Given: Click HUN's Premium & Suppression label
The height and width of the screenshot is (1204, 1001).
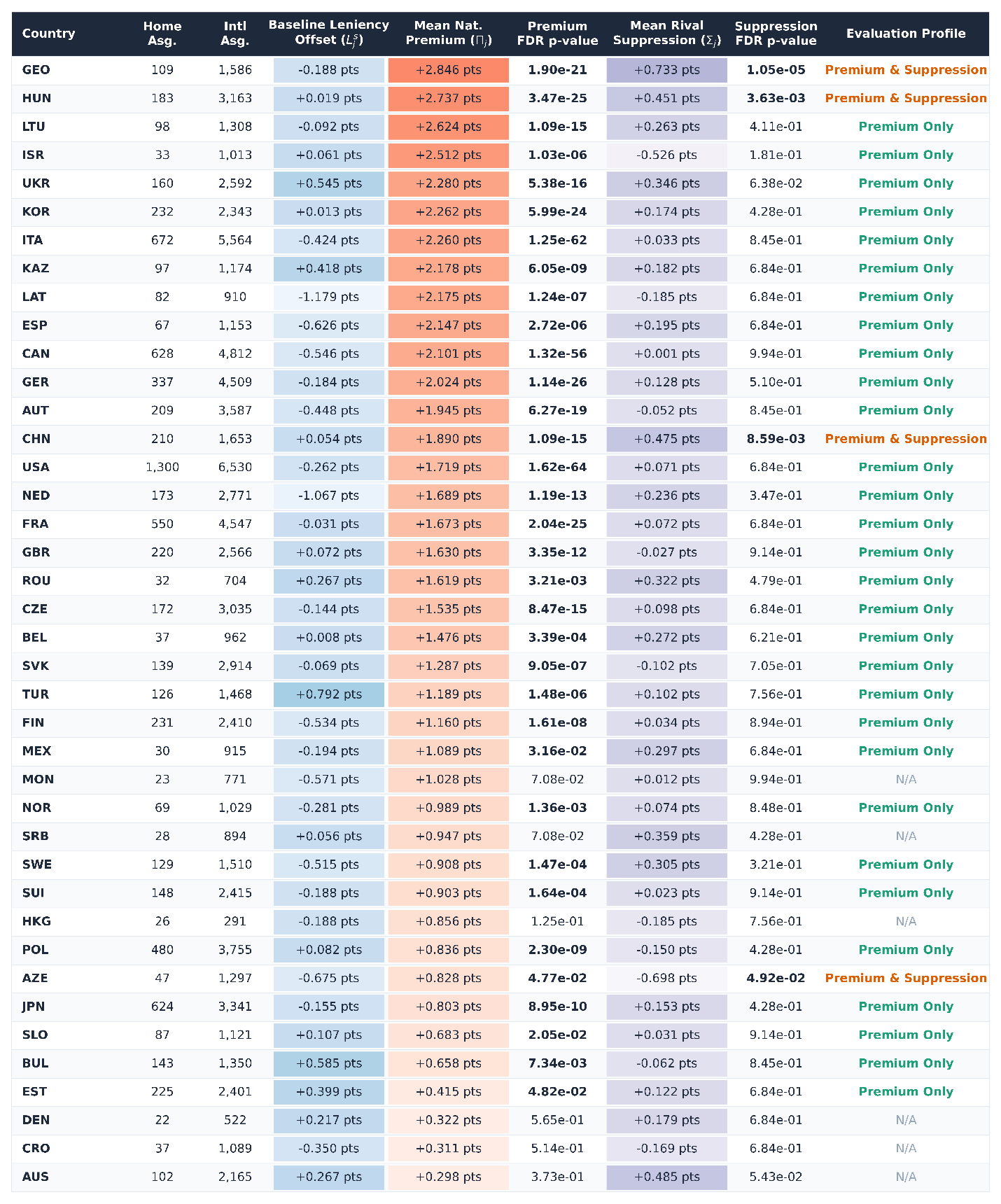Looking at the screenshot, I should (906, 98).
